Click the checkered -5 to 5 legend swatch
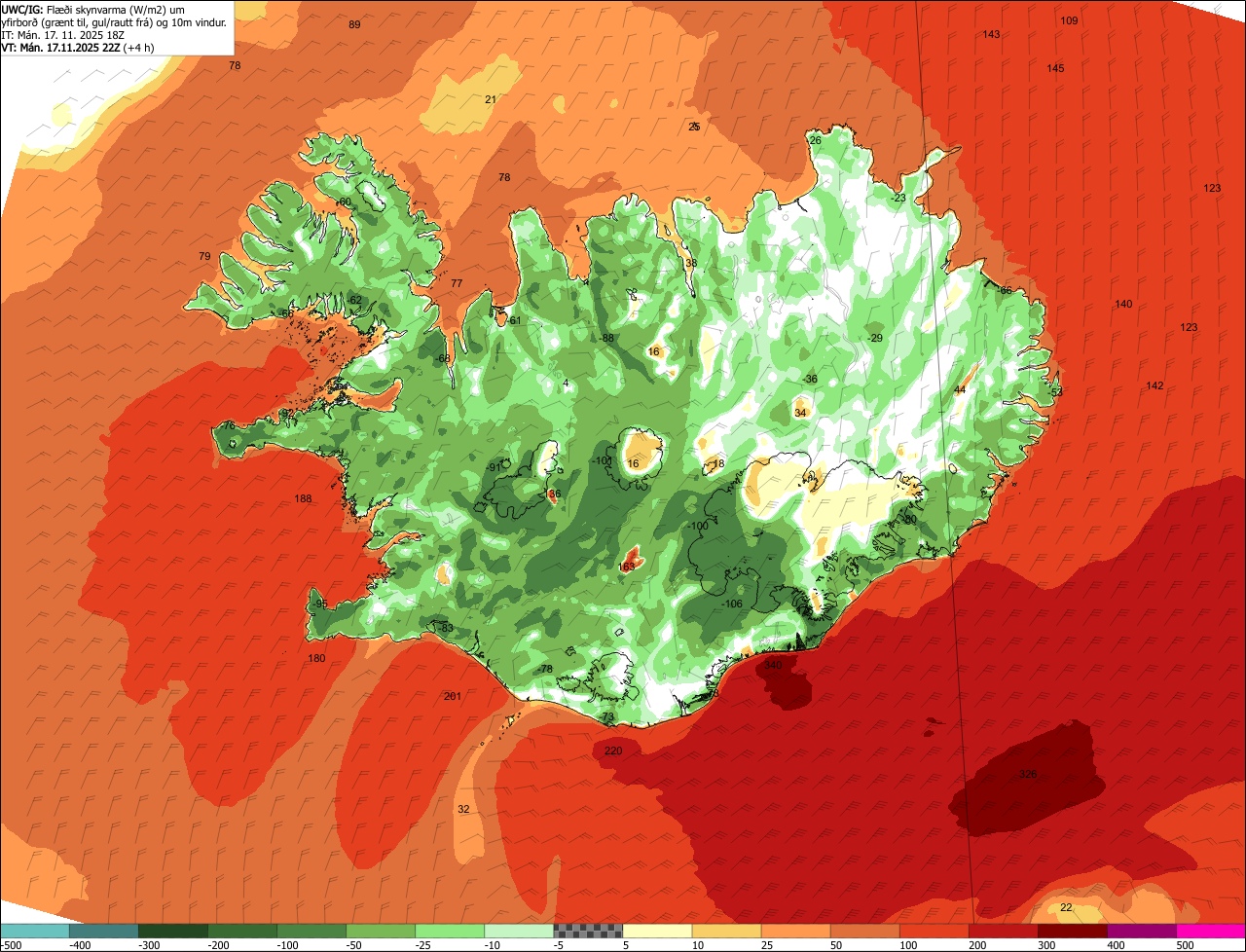Screen dimensions: 1246x952 coord(588,931)
